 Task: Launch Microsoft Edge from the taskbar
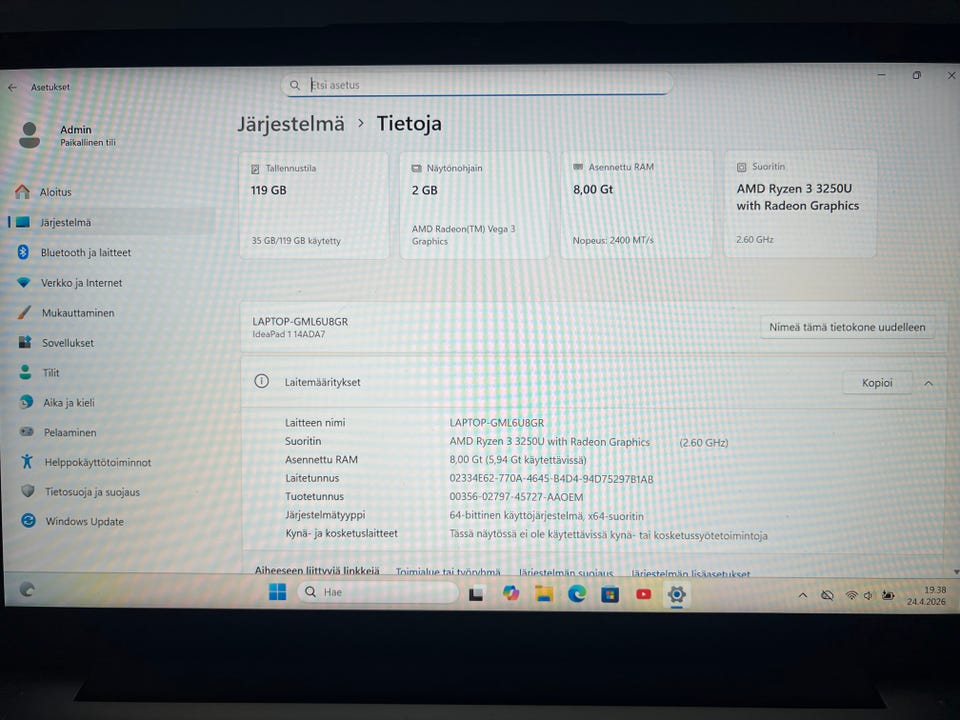click(577, 593)
